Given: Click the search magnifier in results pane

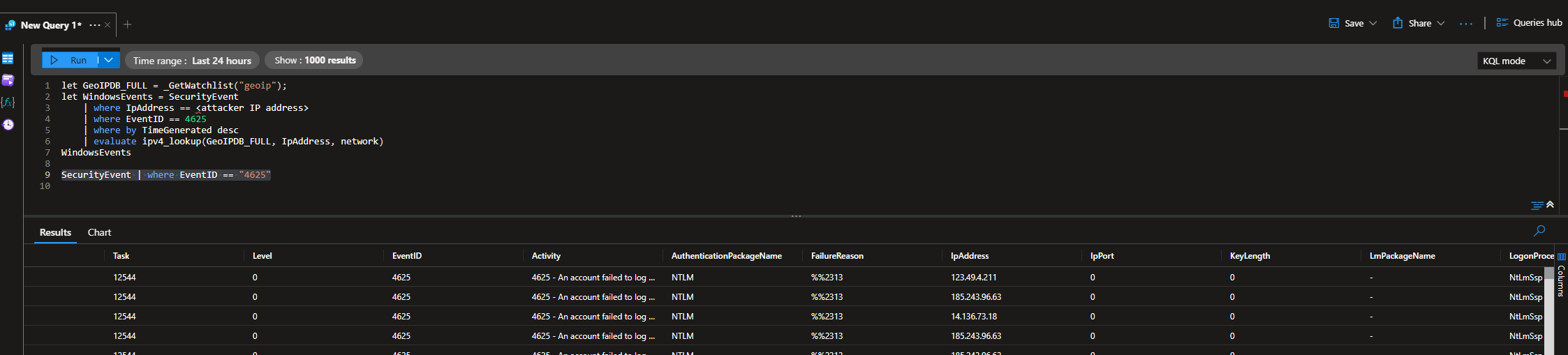Looking at the screenshot, I should click(1539, 231).
